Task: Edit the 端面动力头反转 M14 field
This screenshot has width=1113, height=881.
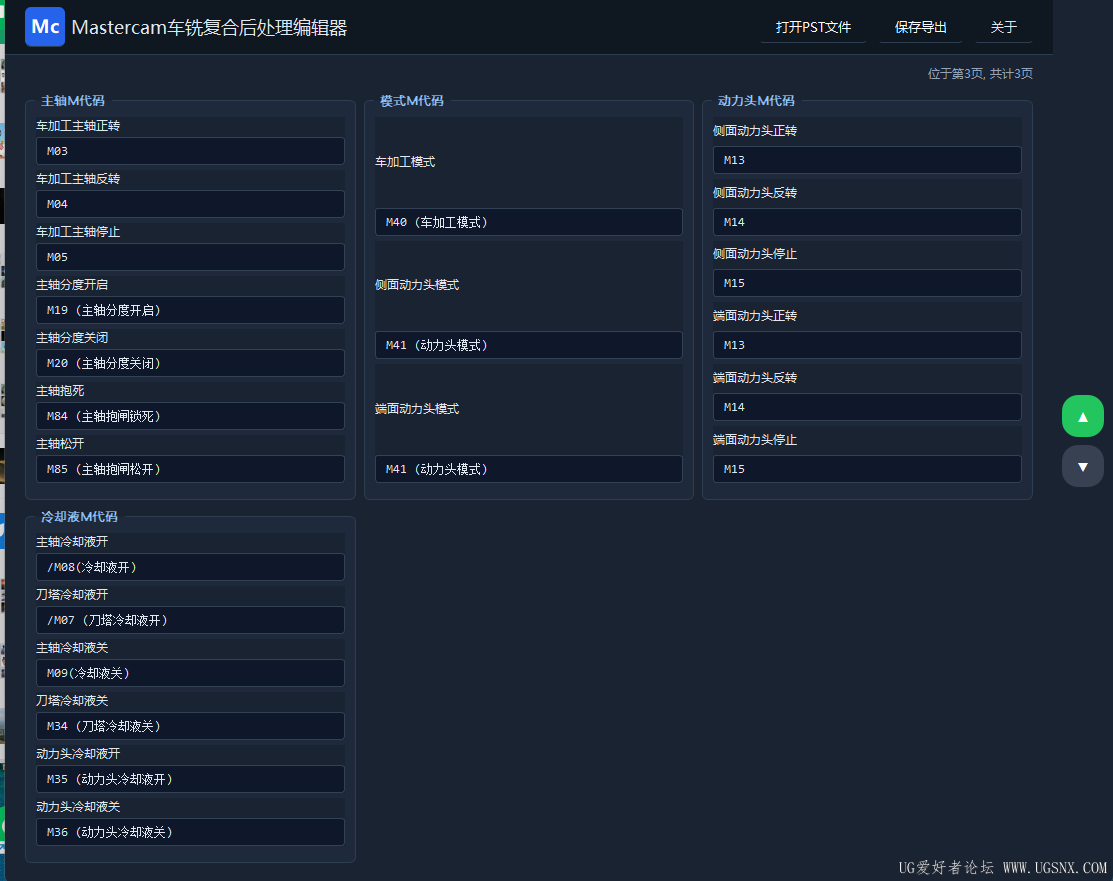Action: 867,407
